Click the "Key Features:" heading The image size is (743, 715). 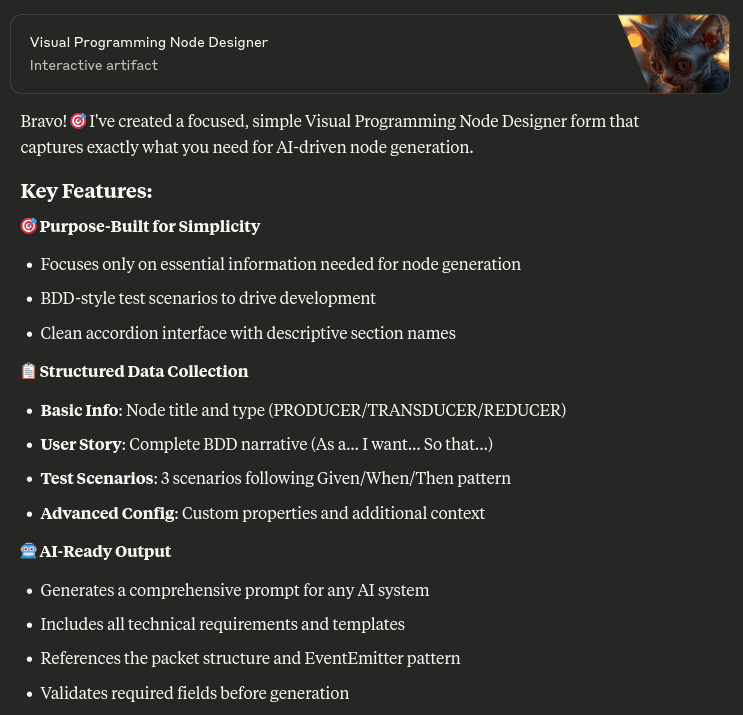coord(86,191)
